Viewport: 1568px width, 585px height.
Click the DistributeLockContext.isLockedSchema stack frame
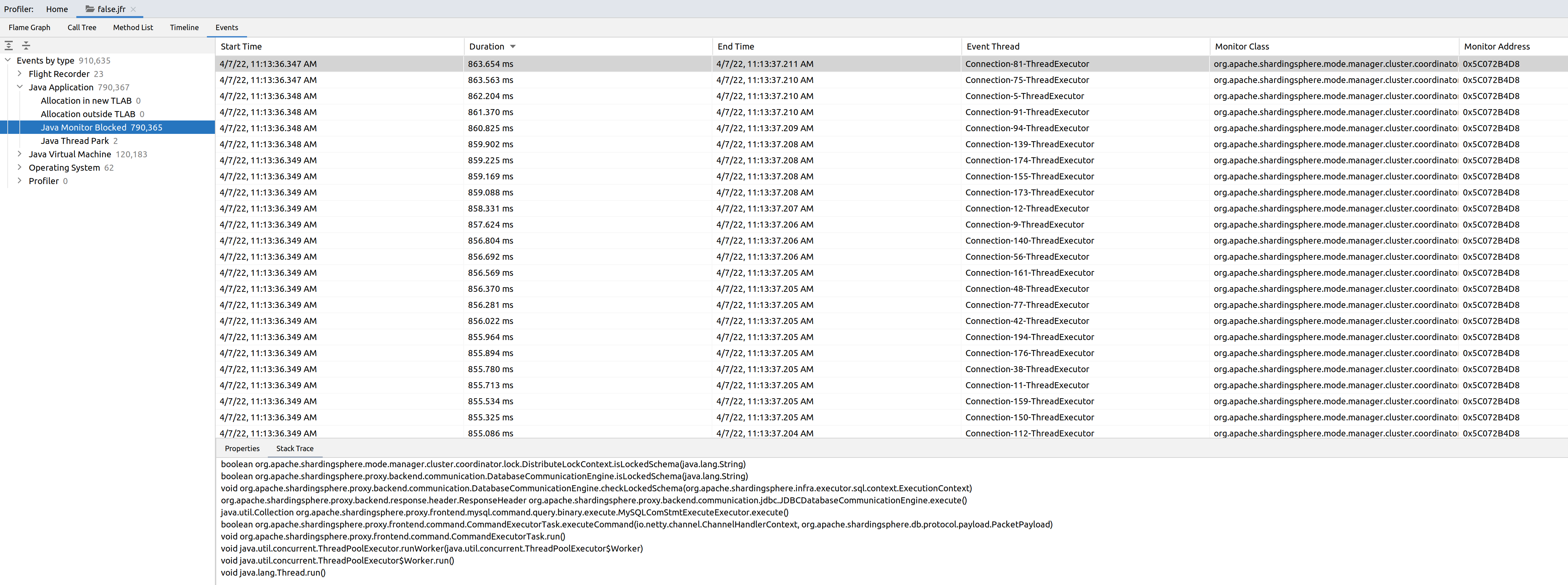tap(483, 465)
